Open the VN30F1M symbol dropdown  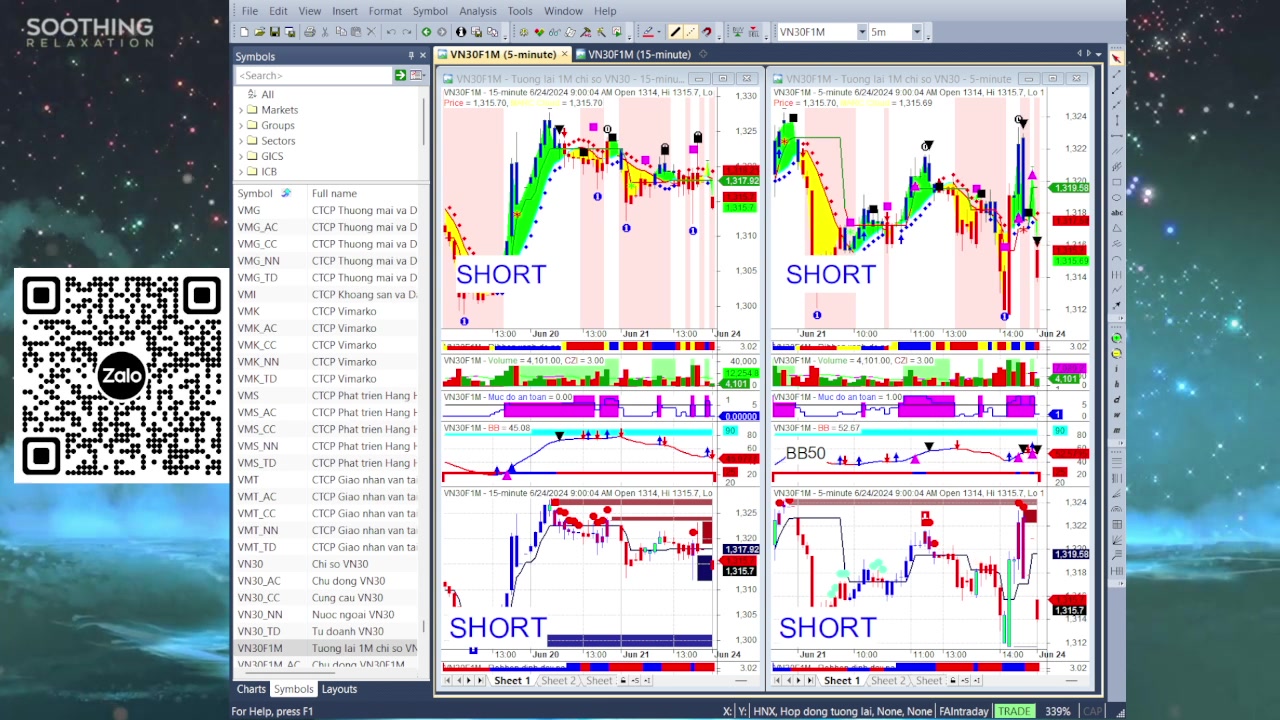pos(861,32)
